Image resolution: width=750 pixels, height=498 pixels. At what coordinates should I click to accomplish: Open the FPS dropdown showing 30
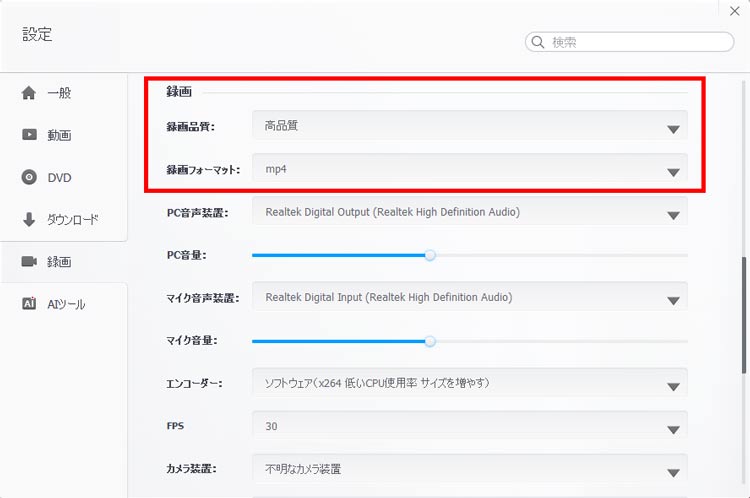(470, 426)
